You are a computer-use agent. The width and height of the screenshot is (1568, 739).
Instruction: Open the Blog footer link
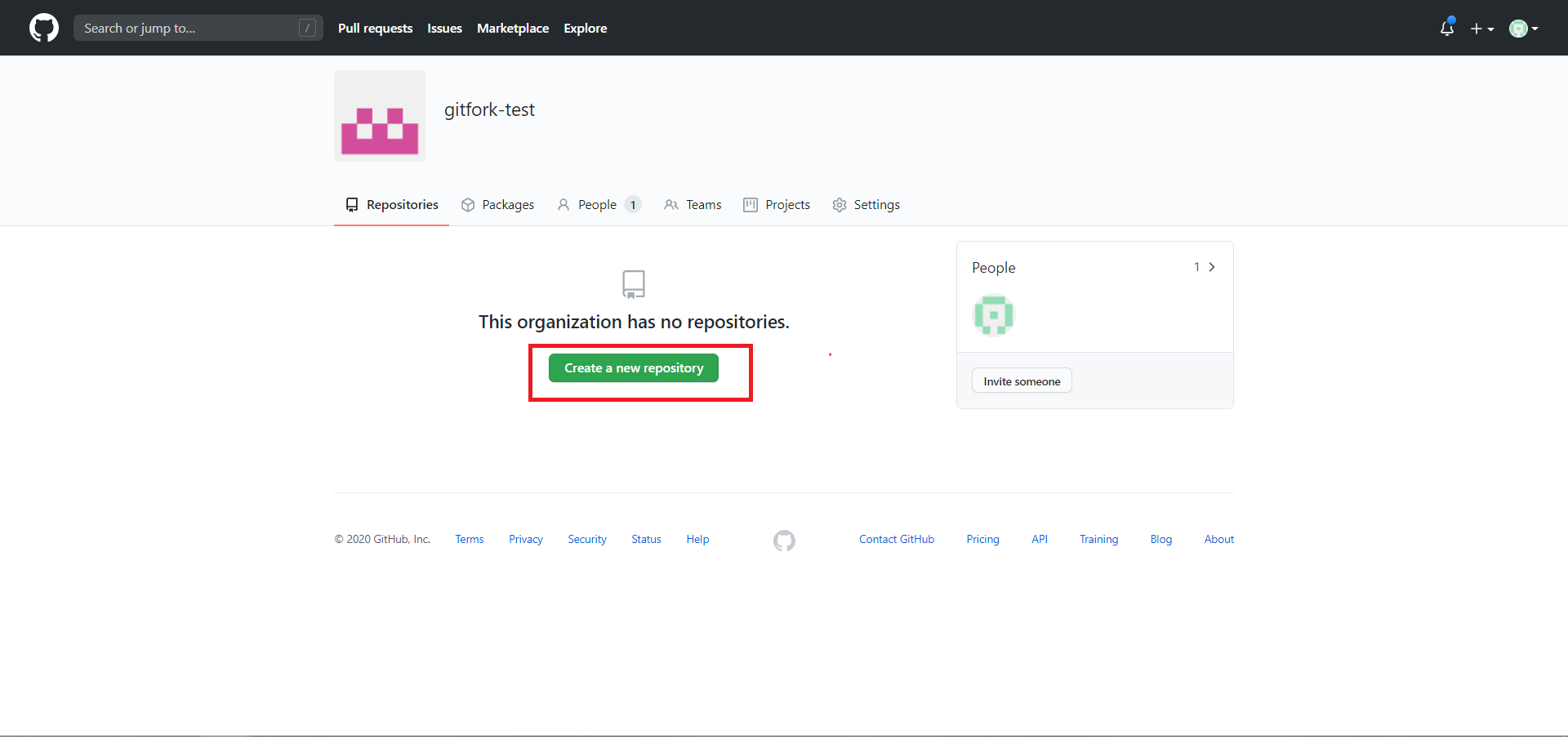[1161, 540]
